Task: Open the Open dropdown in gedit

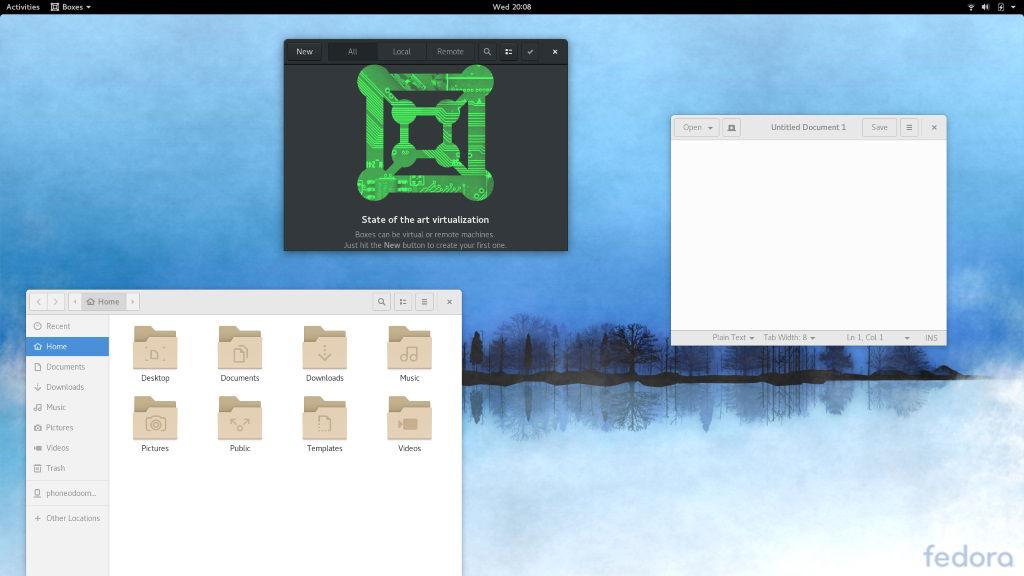Action: coord(696,127)
